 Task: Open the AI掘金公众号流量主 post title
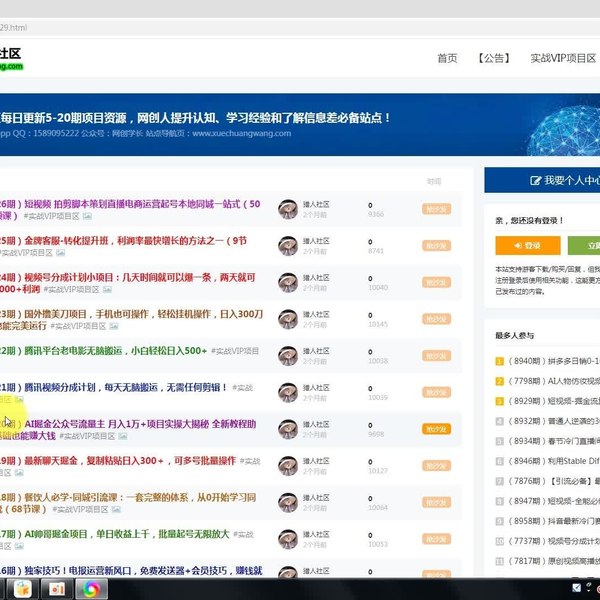[x=140, y=424]
